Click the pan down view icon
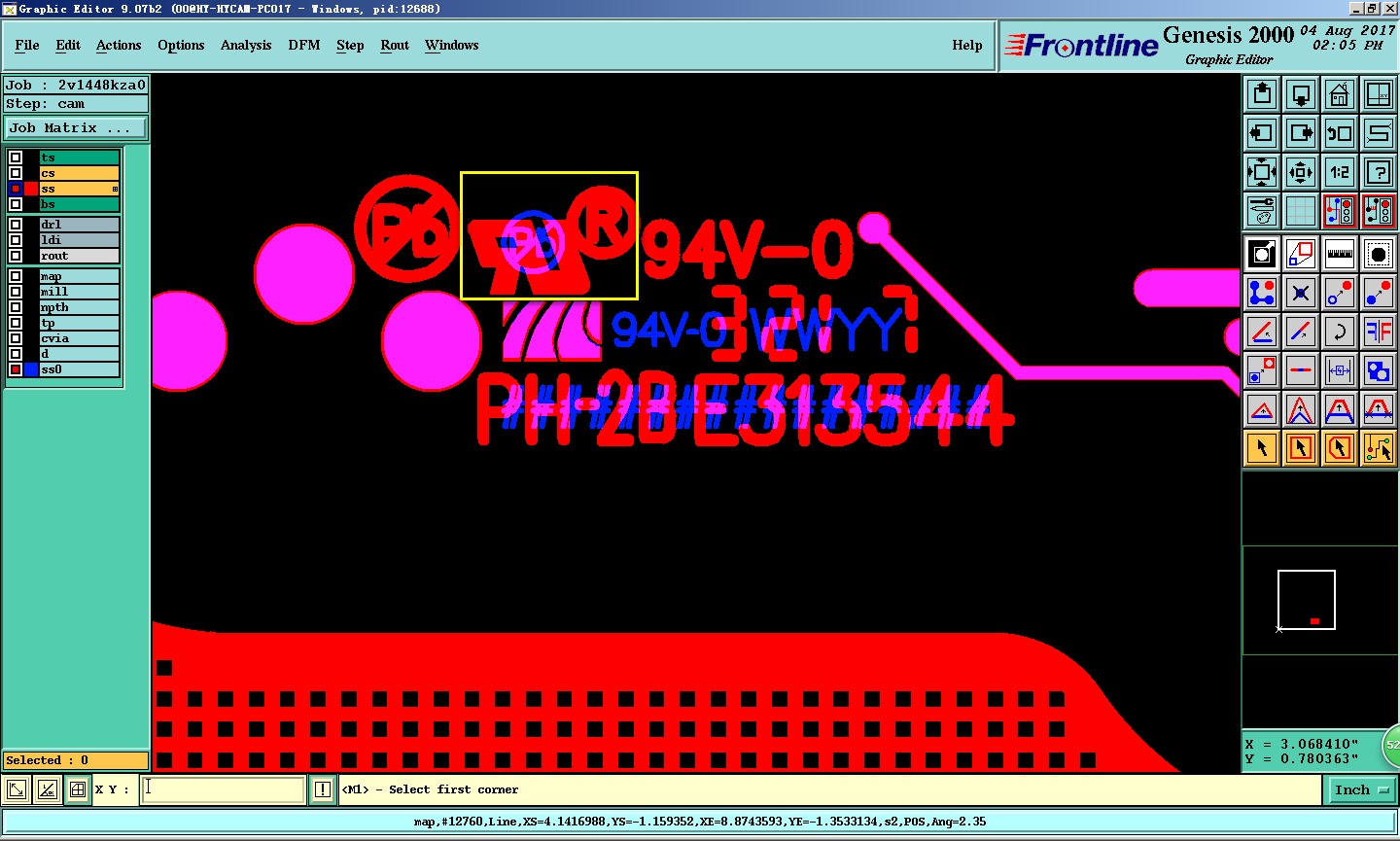Viewport: 1400px width, 841px height. (x=1301, y=94)
